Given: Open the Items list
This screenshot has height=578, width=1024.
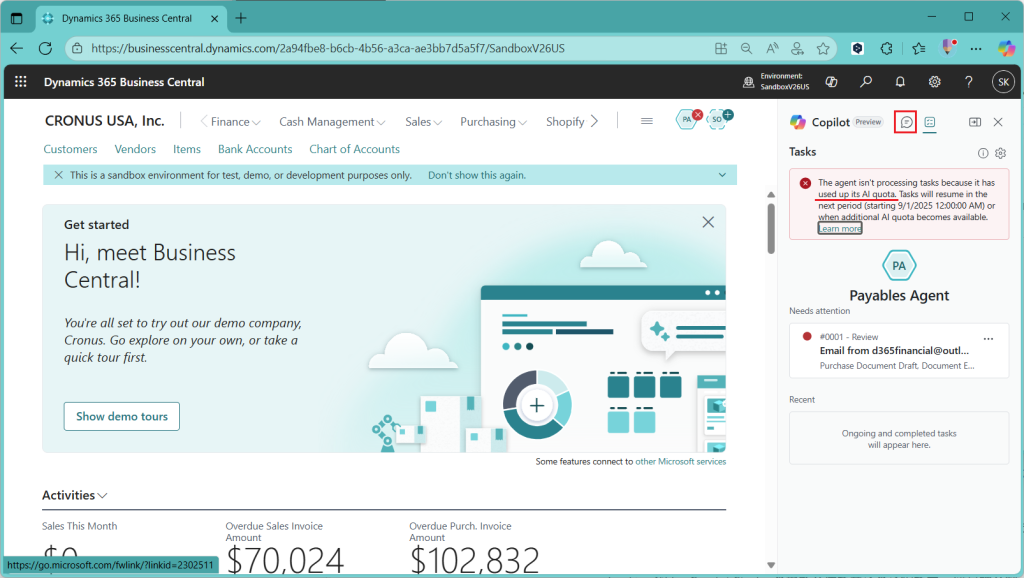Looking at the screenshot, I should [x=187, y=149].
